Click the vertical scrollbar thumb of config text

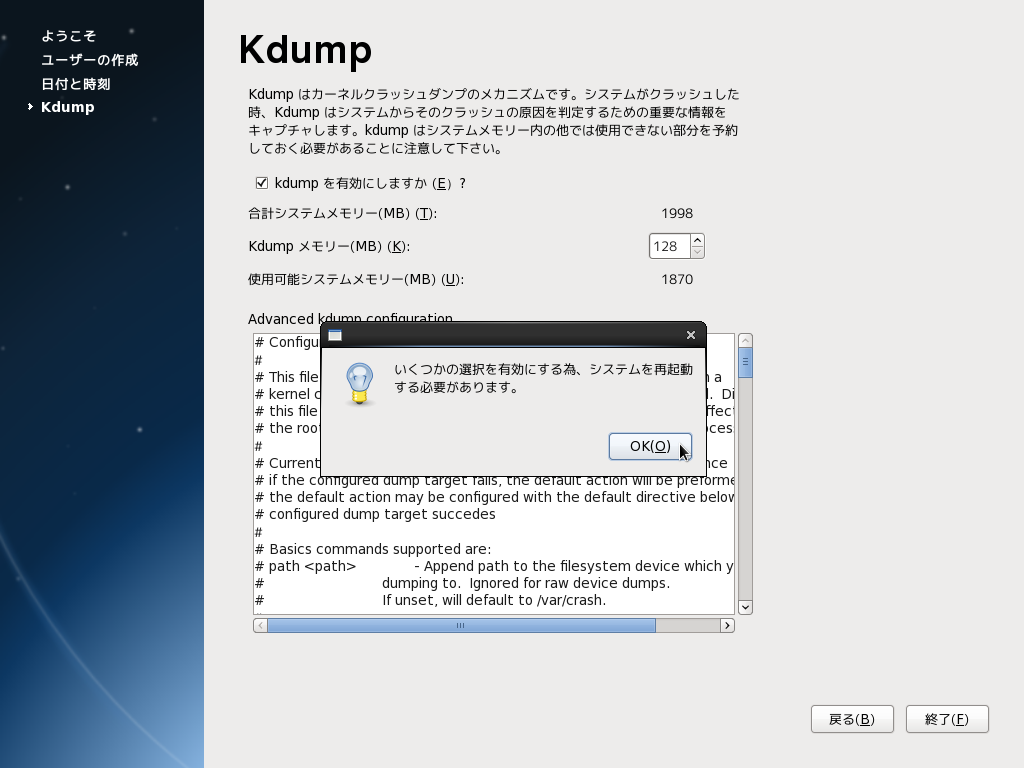[745, 362]
